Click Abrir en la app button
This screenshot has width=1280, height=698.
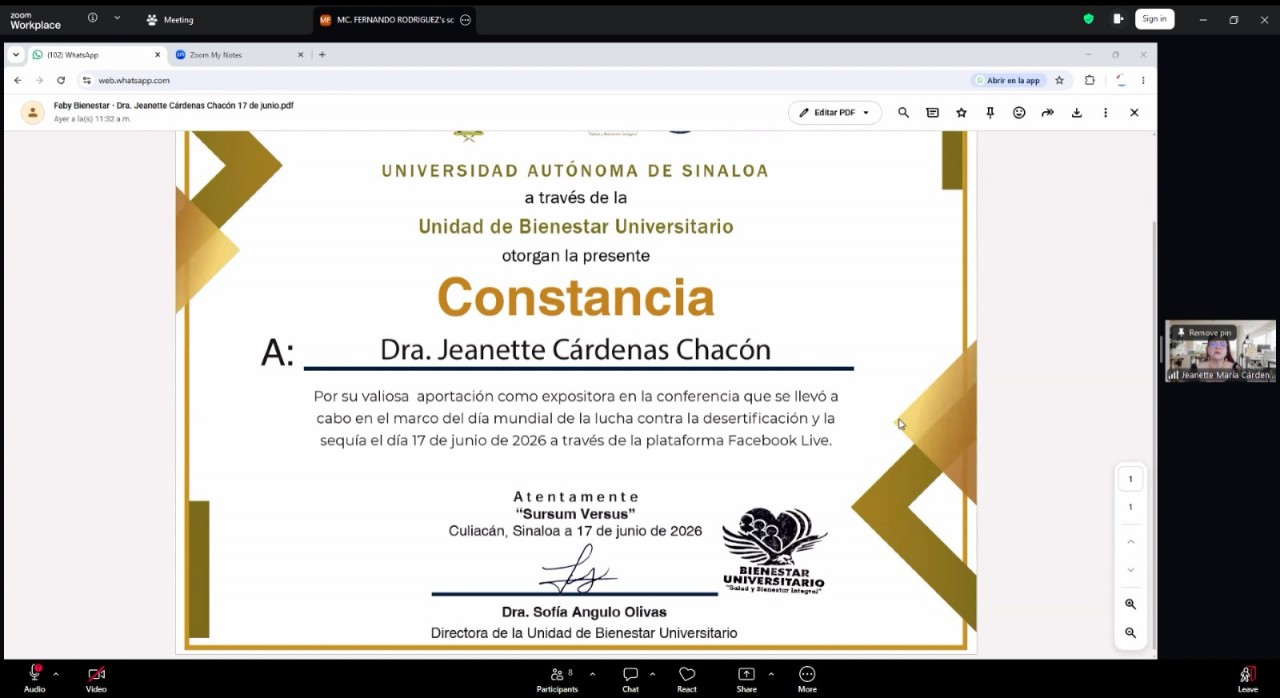pos(1007,80)
